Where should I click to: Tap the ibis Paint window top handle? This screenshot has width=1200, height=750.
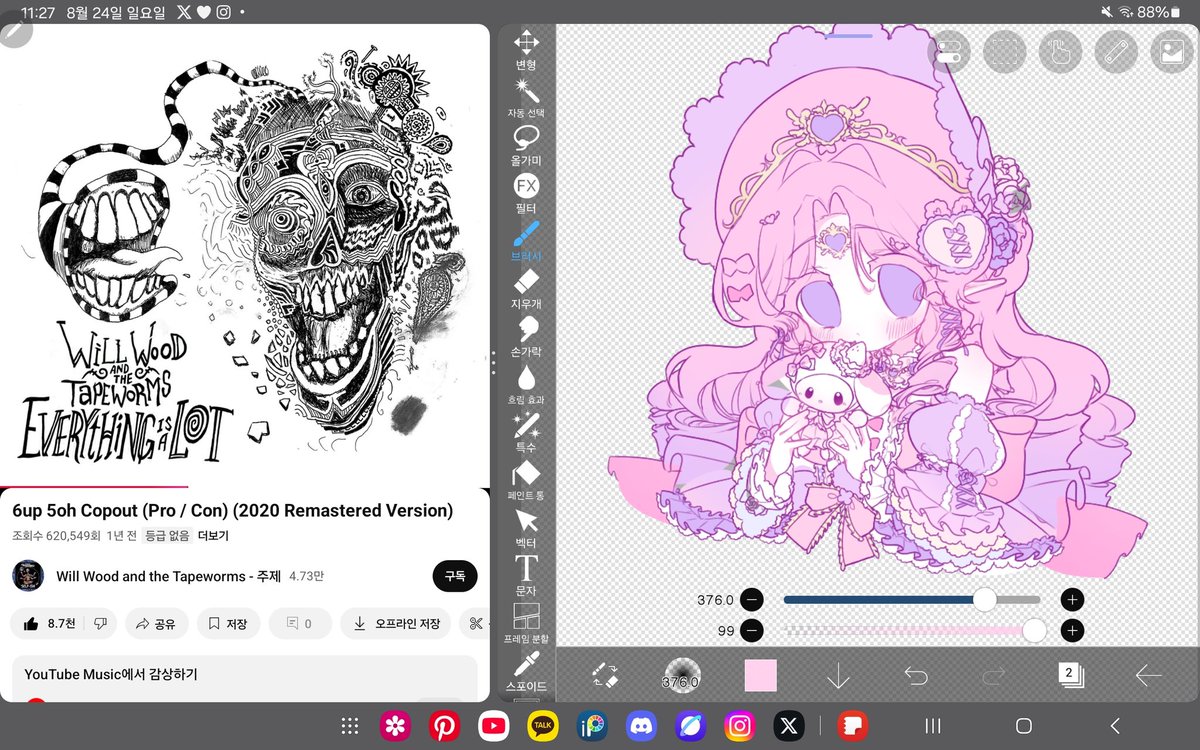tap(850, 35)
